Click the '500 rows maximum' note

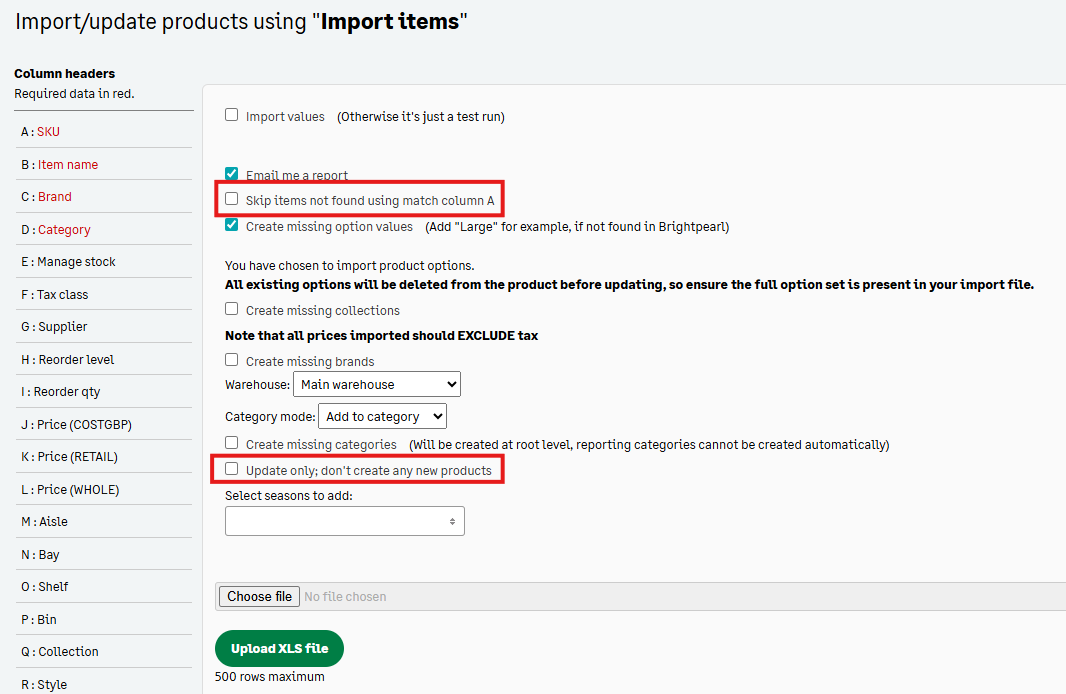coord(269,677)
